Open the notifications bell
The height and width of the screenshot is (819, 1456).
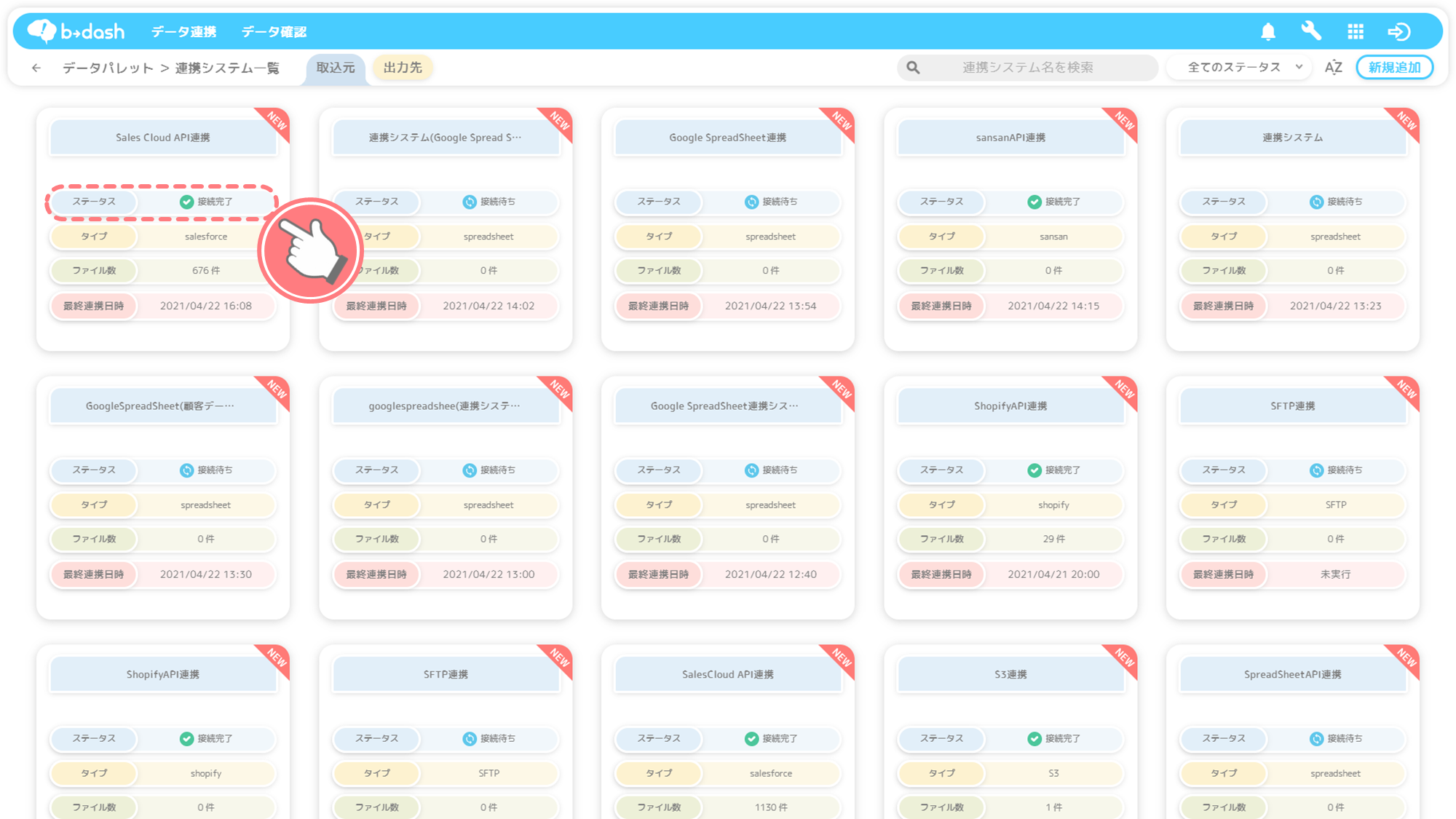(x=1268, y=31)
